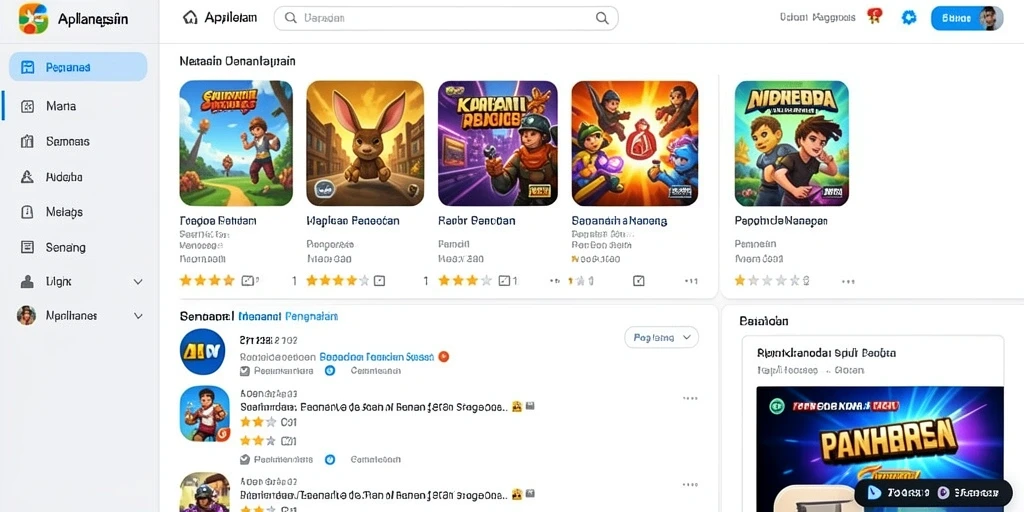Viewport: 1024px width, 512px height.
Task: Click the Sernang sidebar list icon
Action: coord(27,247)
